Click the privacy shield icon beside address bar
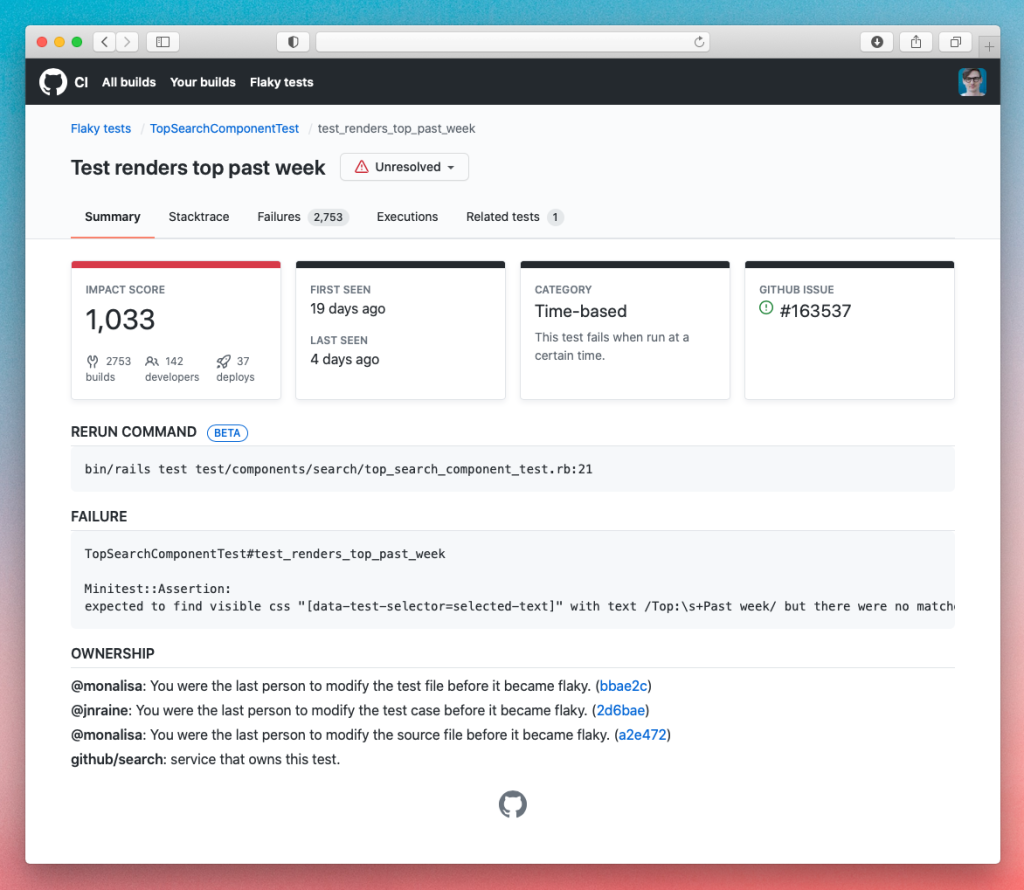 293,42
